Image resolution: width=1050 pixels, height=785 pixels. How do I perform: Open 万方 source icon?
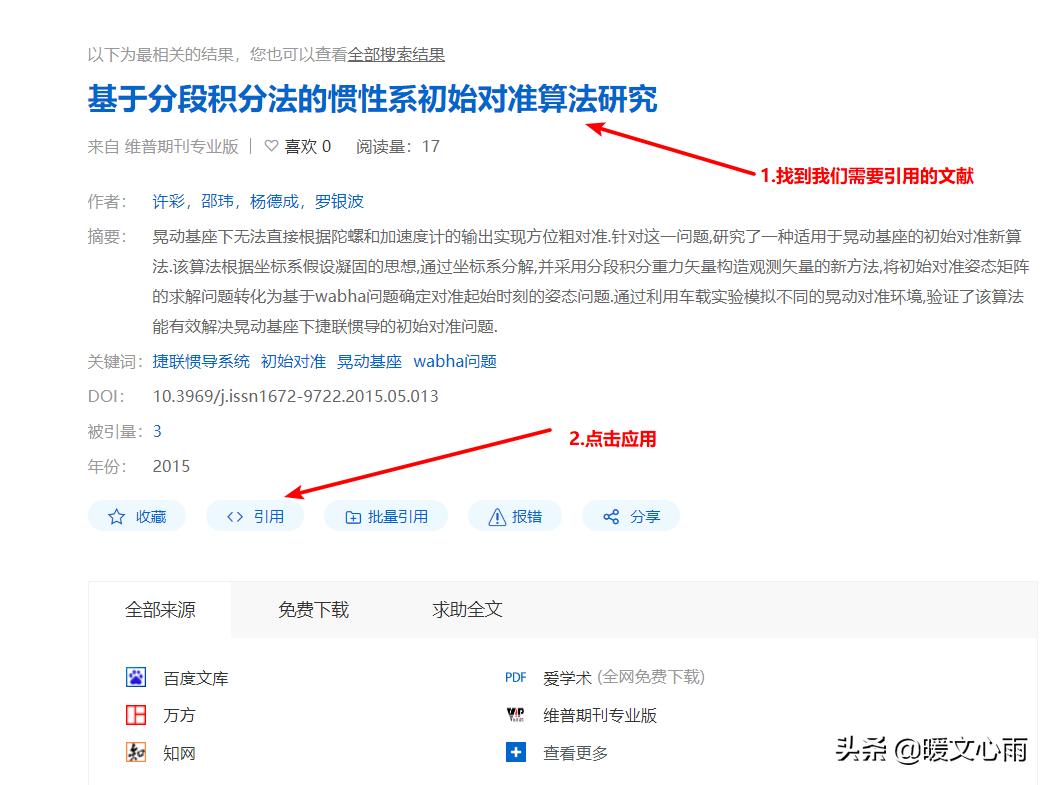(x=135, y=715)
